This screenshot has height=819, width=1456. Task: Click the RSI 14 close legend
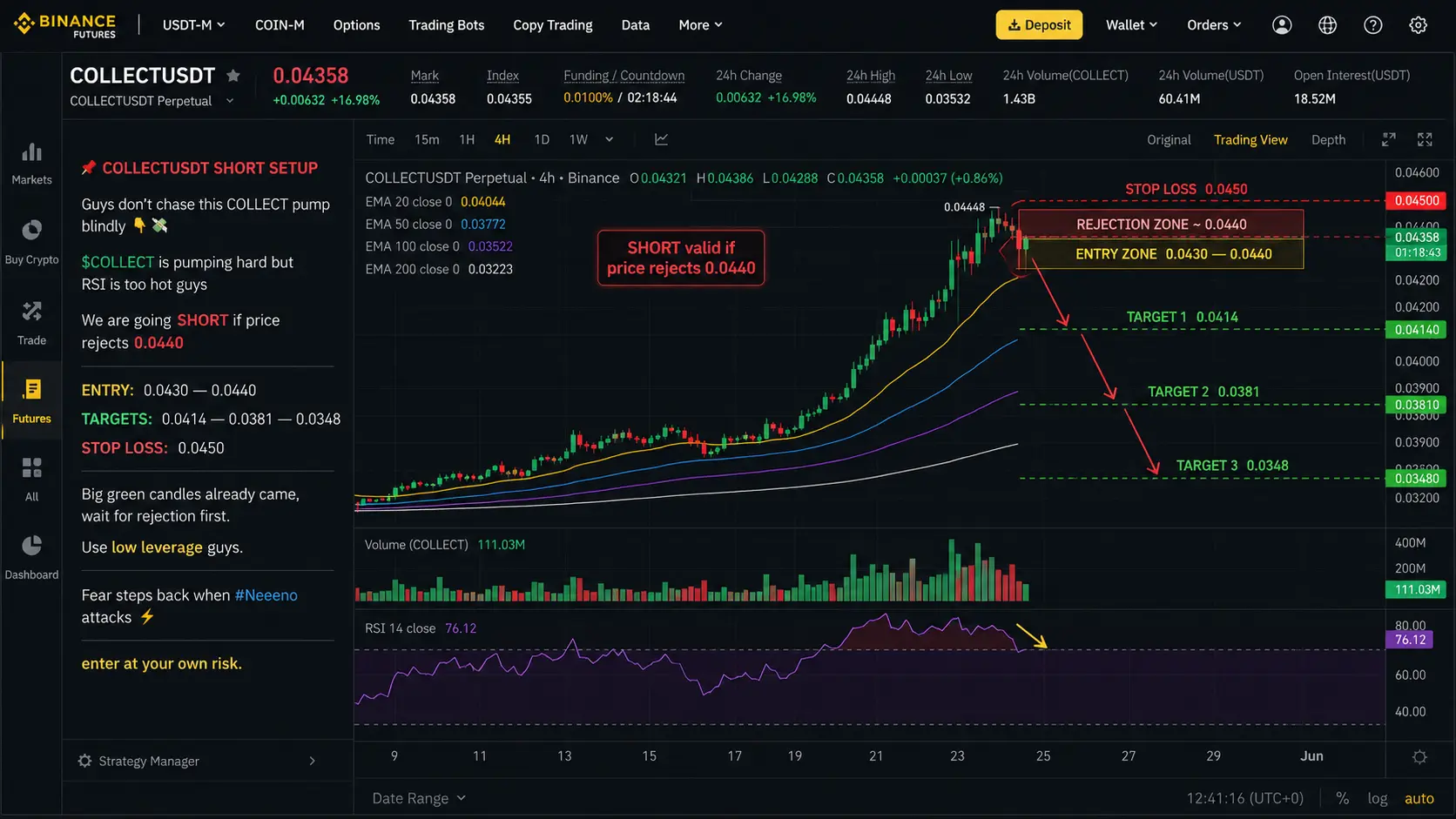(421, 628)
